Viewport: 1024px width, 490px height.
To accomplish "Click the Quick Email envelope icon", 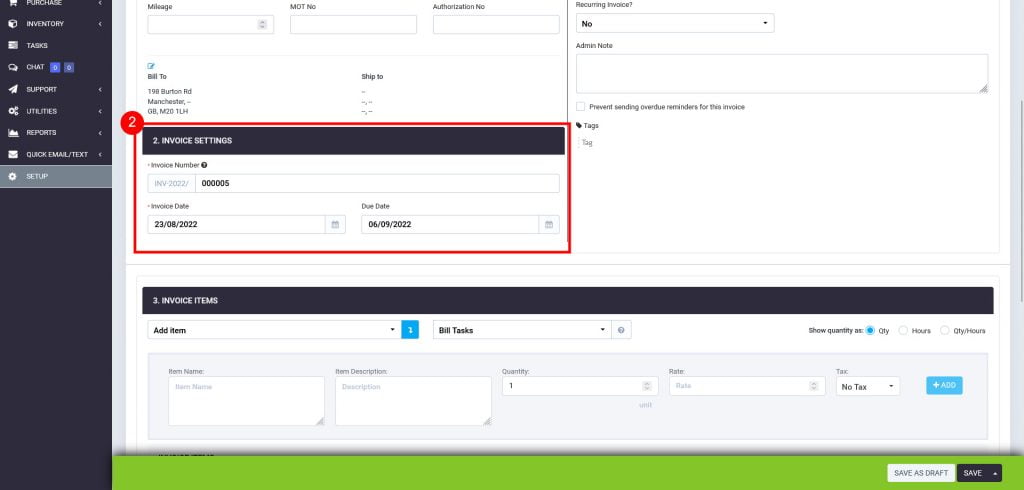I will tap(12, 155).
